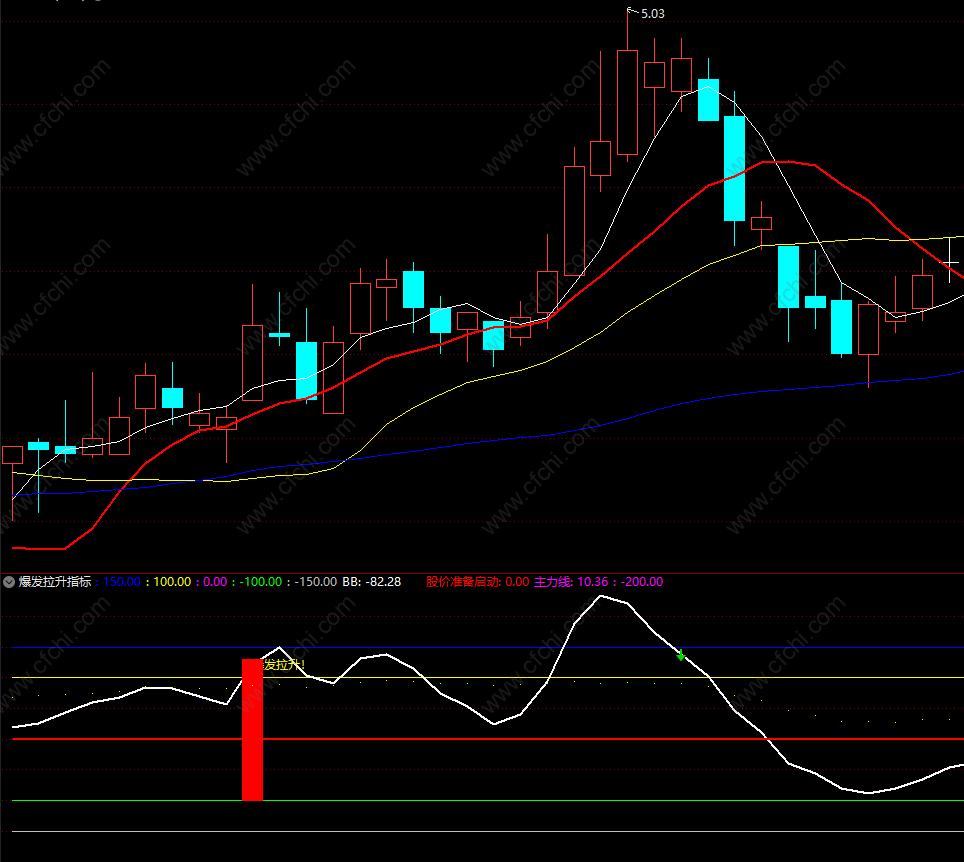Screen dimensions: 964x862
Task: Click the blue moving average line
Action: 700,399
